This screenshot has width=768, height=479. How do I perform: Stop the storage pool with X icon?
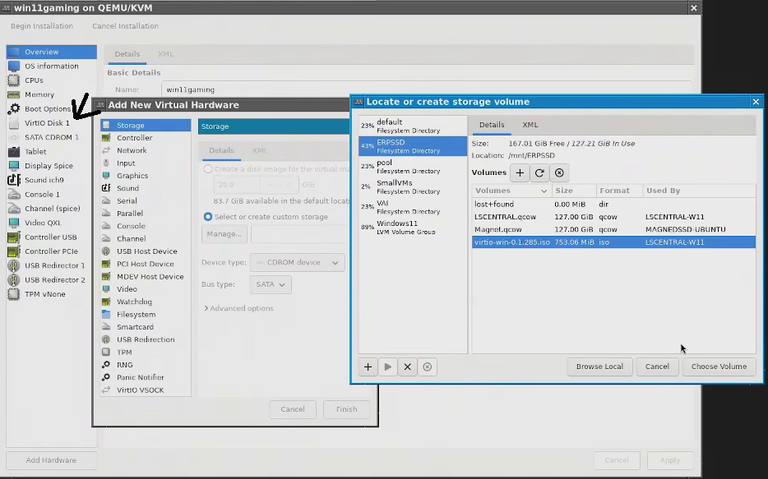tap(408, 367)
